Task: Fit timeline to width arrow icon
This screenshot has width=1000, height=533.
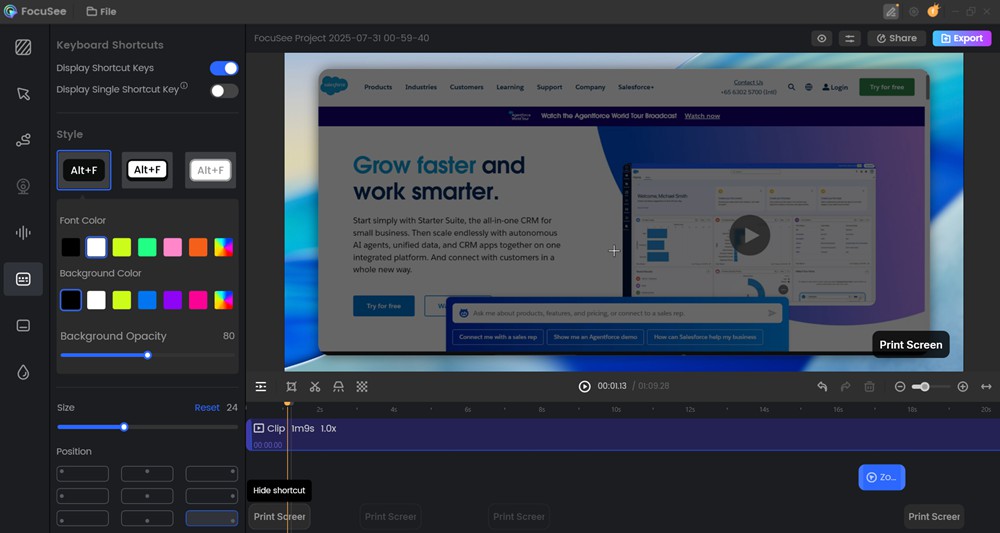Action: [986, 386]
